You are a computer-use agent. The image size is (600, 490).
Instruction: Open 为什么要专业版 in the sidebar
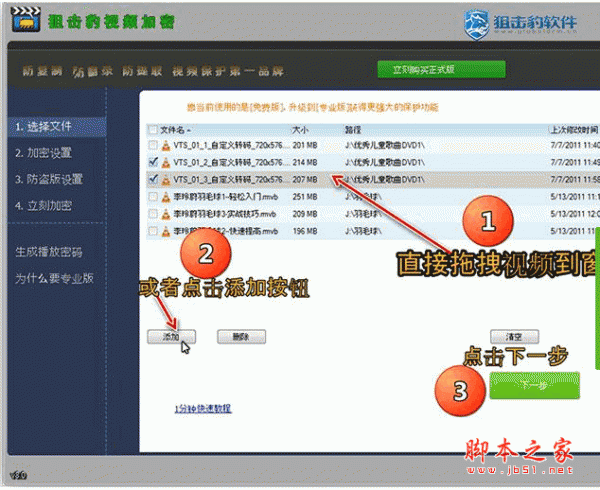click(54, 278)
